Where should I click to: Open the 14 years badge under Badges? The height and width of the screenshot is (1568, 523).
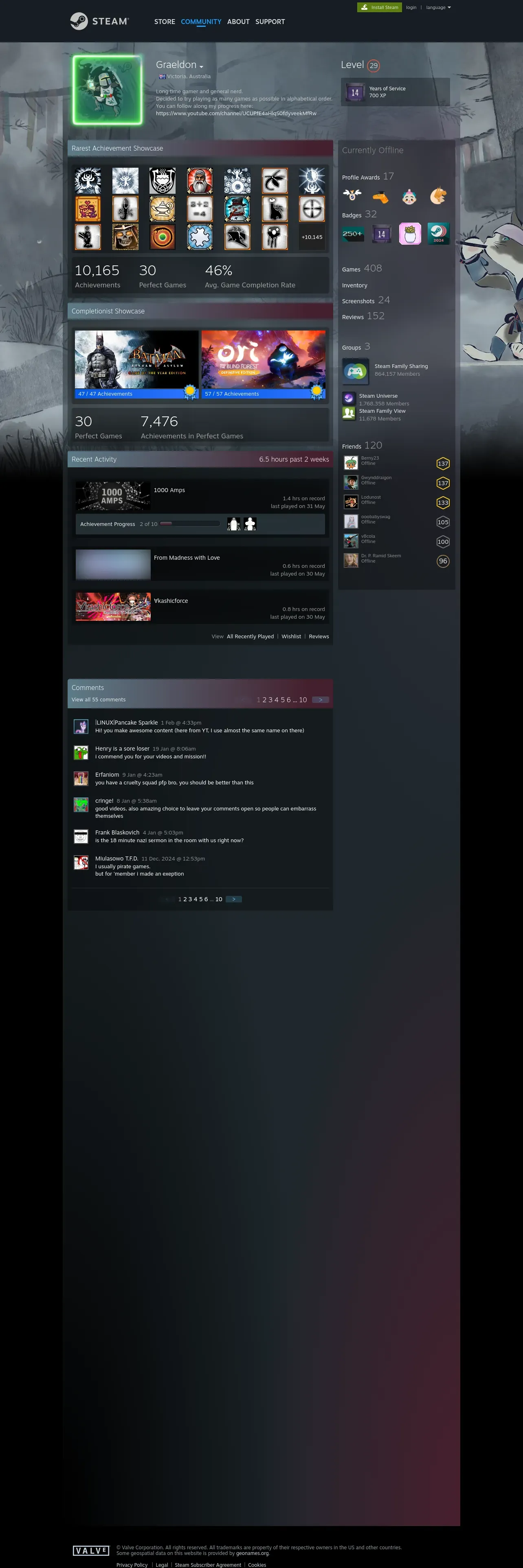(x=381, y=234)
